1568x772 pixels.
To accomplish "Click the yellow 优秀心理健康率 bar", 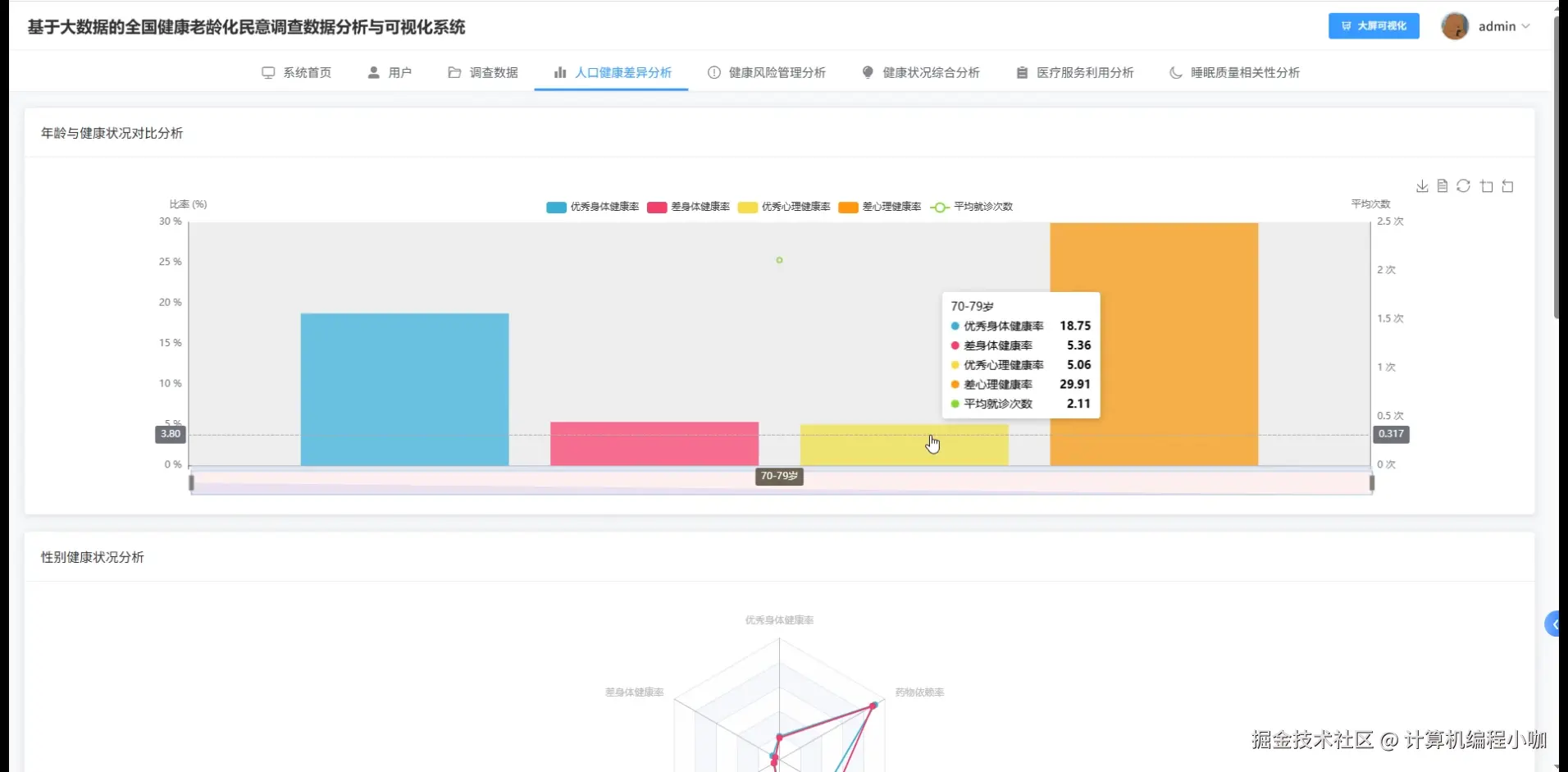I will (x=904, y=445).
